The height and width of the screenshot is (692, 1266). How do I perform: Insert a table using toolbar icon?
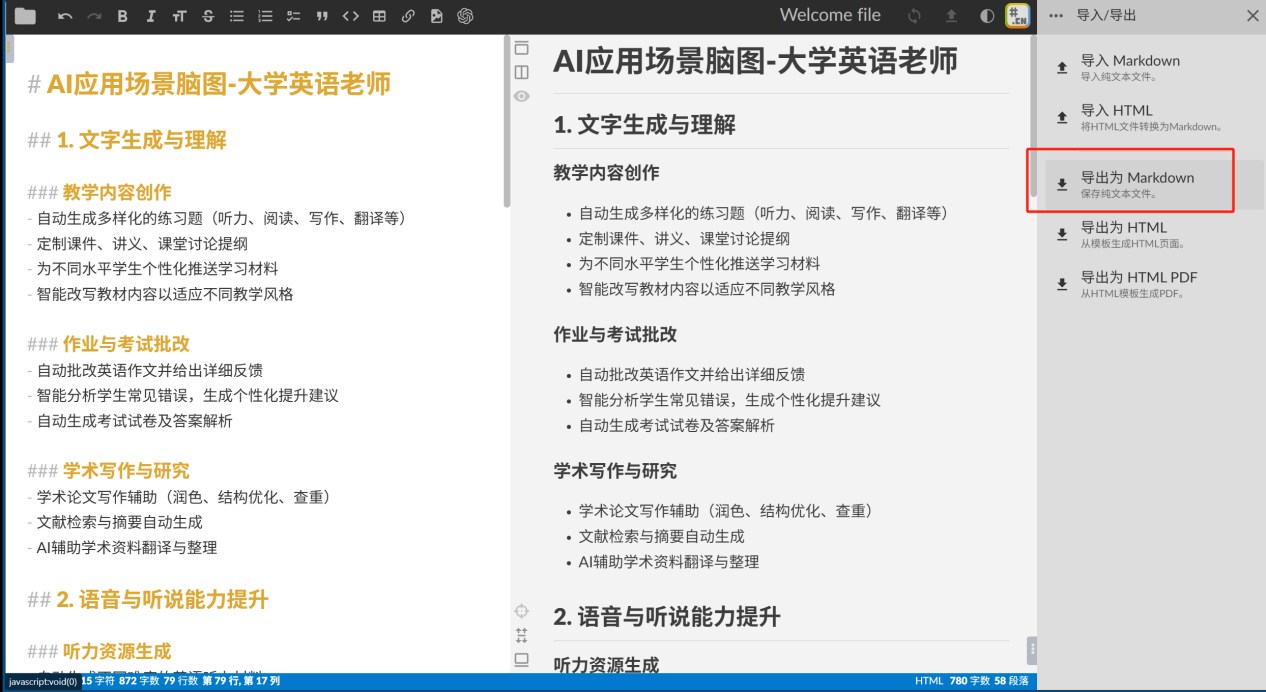379,16
